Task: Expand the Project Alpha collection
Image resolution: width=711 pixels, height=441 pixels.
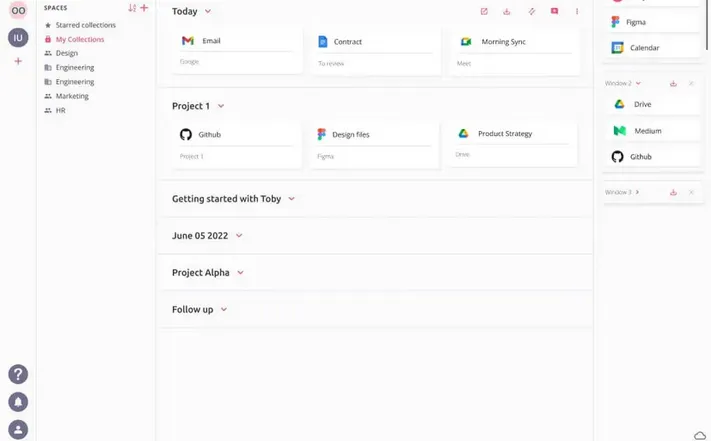Action: coord(240,273)
